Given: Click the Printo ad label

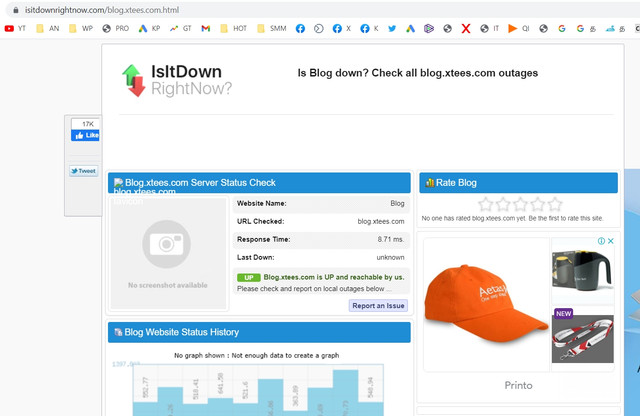Looking at the screenshot, I should coord(518,385).
